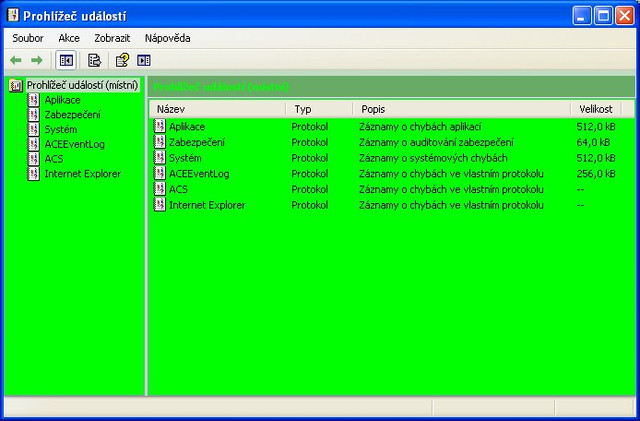
Task: Select the ACS name in the list
Action: [178, 189]
